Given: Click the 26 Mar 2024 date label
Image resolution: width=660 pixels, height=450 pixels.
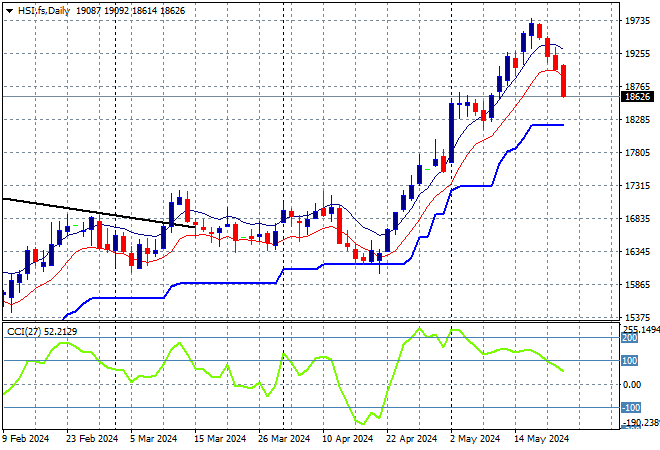Looking at the screenshot, I should tap(284, 439).
